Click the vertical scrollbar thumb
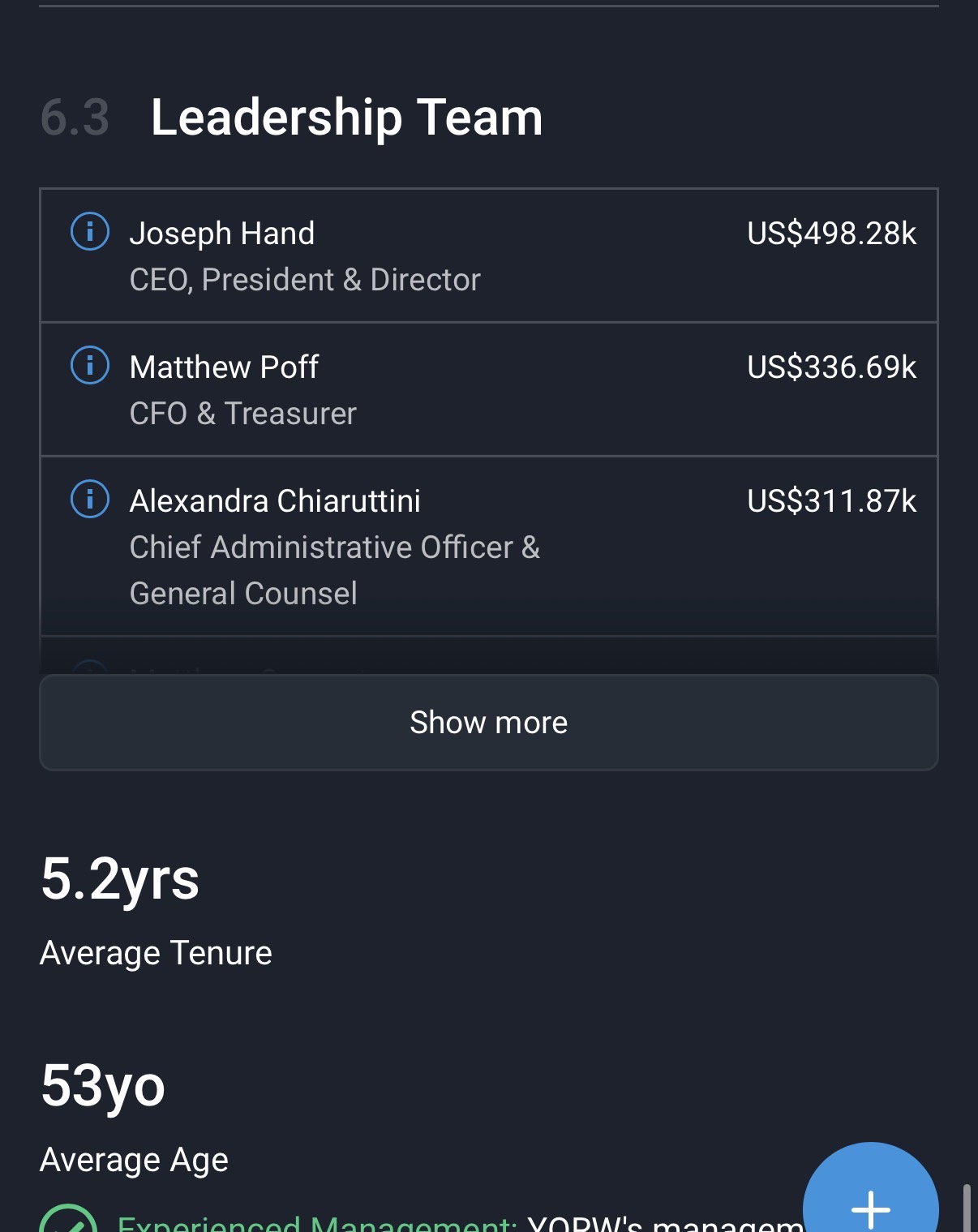Image resolution: width=978 pixels, height=1232 pixels. tap(966, 1208)
